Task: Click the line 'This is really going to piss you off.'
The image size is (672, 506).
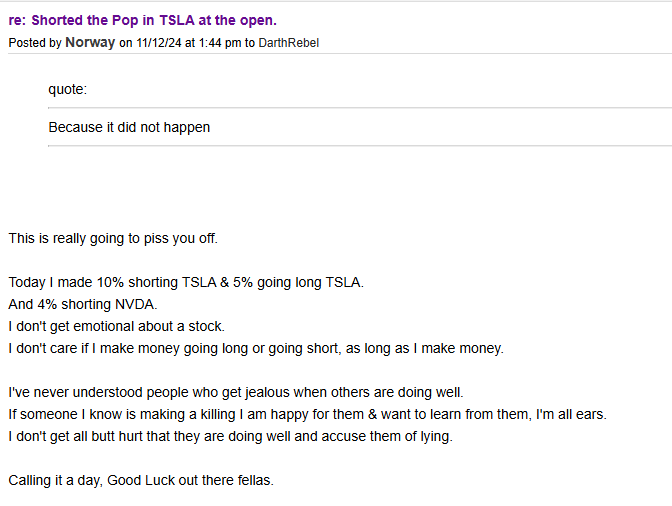Action: pyautogui.click(x=113, y=238)
